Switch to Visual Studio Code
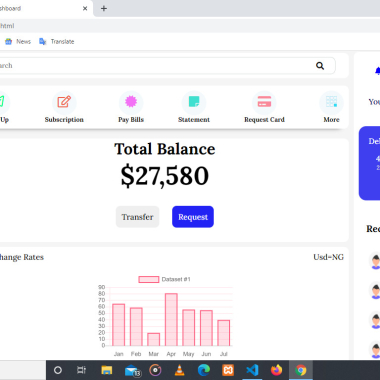This screenshot has width=380, height=380. [x=252, y=370]
